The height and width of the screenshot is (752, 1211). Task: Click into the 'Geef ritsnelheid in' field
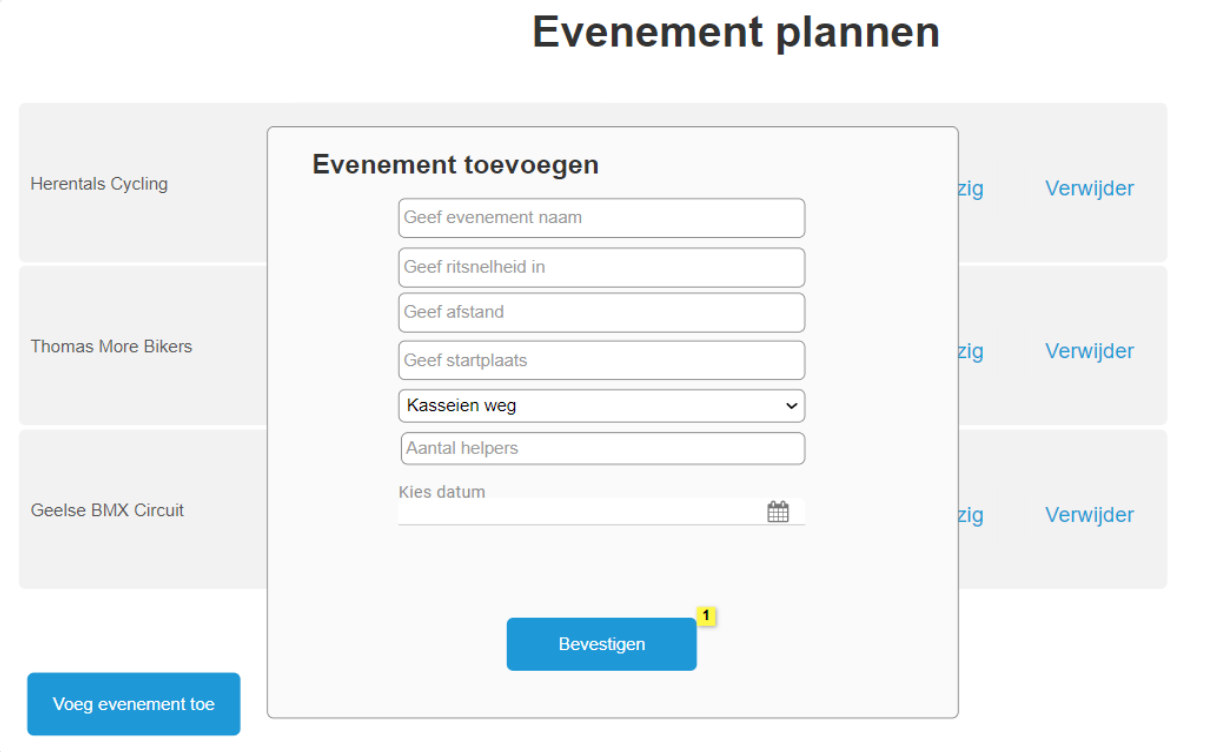pos(601,268)
